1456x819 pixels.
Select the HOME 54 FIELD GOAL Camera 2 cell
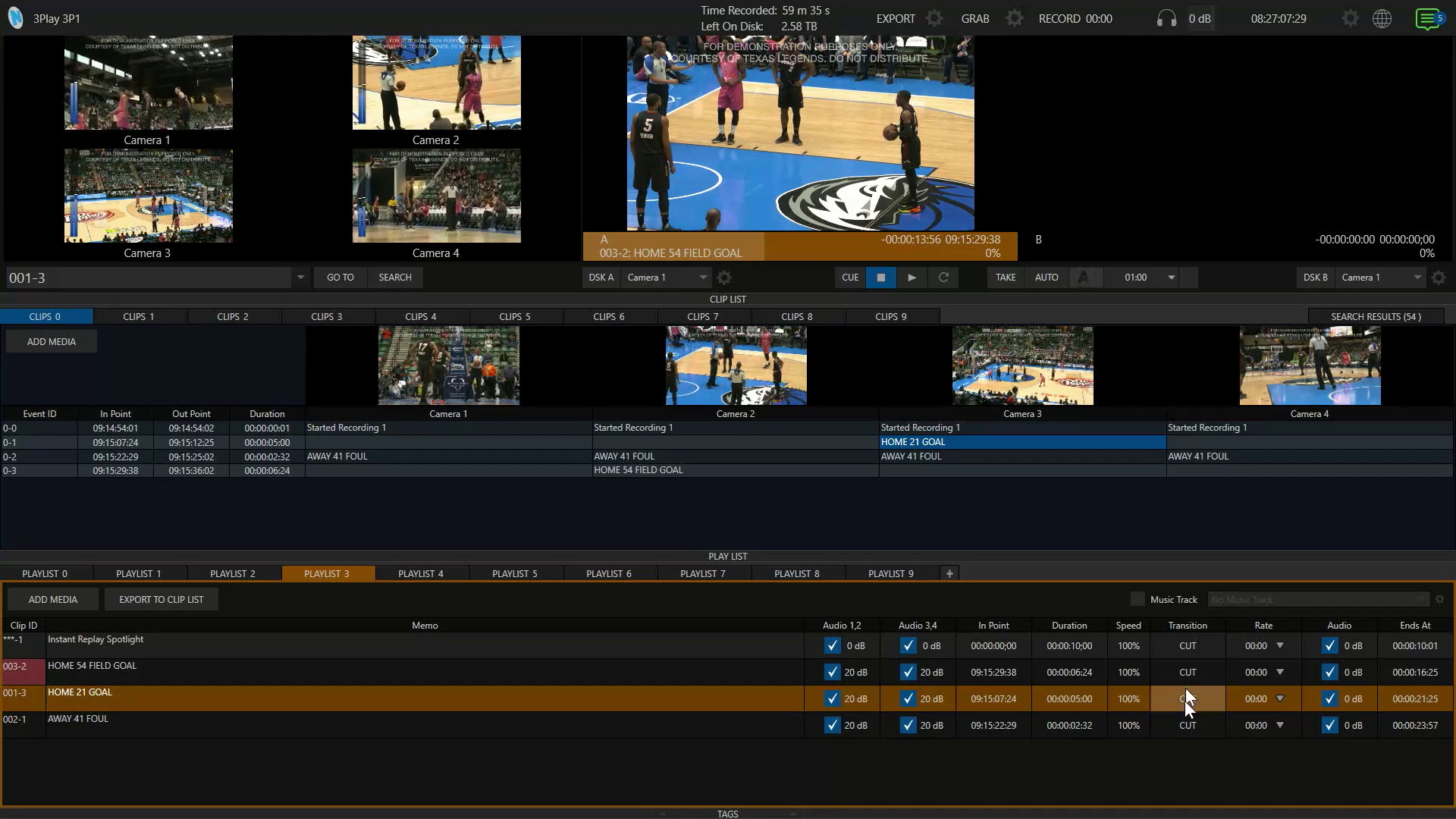click(736, 470)
